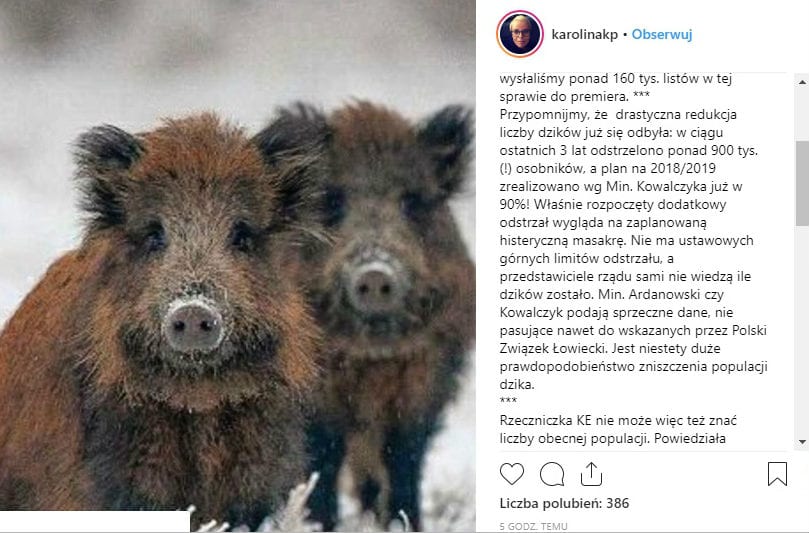Click the white bar at photo bottom-left

(95, 522)
